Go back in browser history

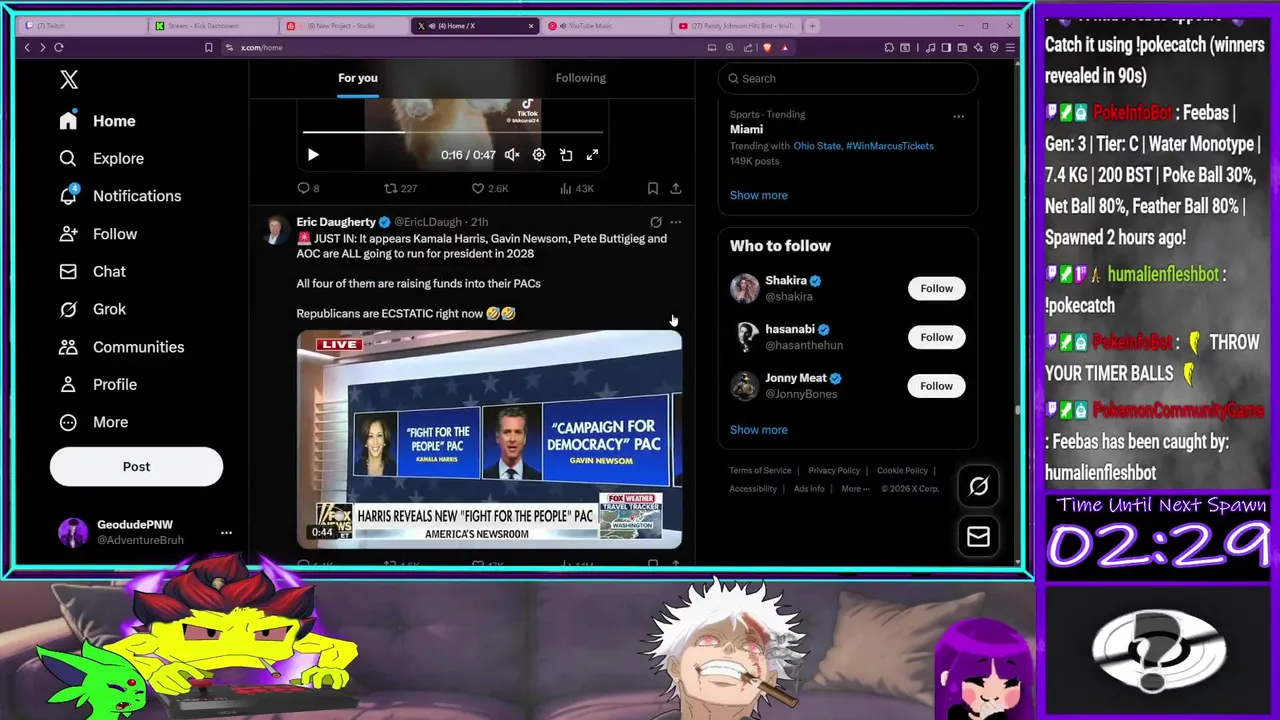pos(27,47)
